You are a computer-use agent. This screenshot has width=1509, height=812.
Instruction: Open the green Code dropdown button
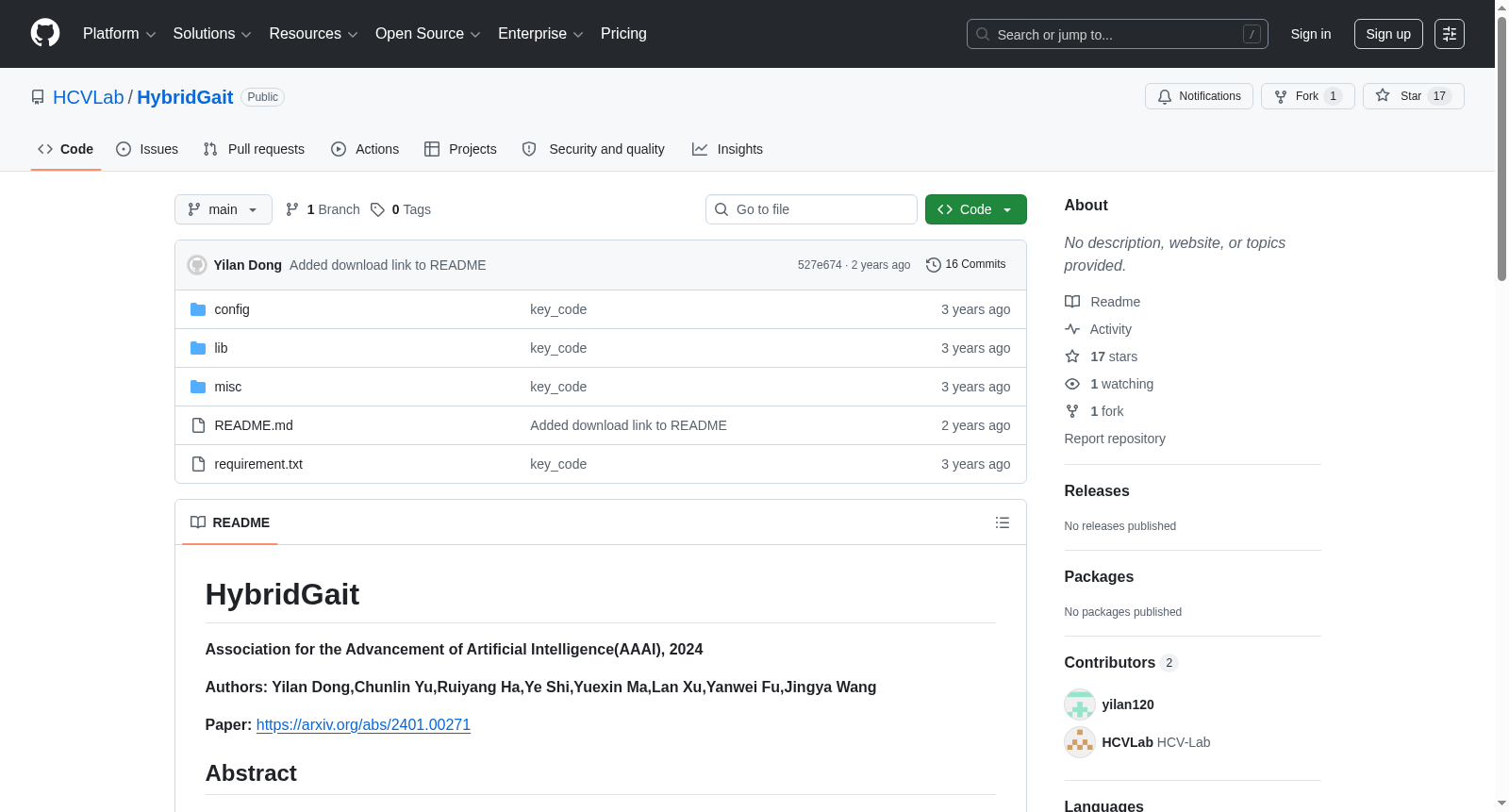click(976, 209)
